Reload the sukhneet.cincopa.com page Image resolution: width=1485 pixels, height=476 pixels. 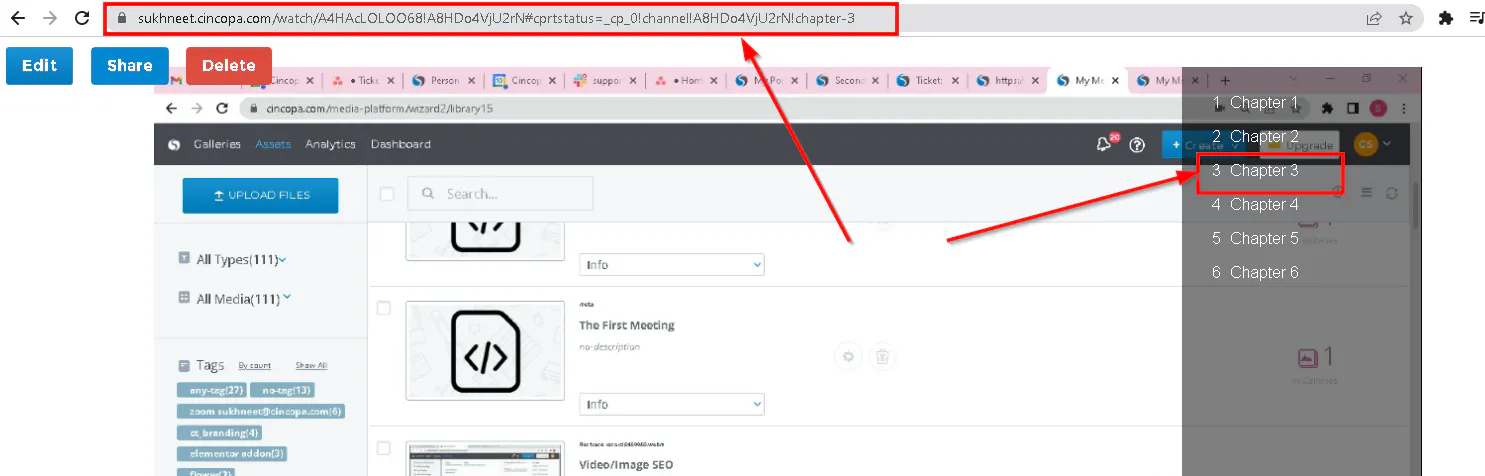[x=83, y=18]
